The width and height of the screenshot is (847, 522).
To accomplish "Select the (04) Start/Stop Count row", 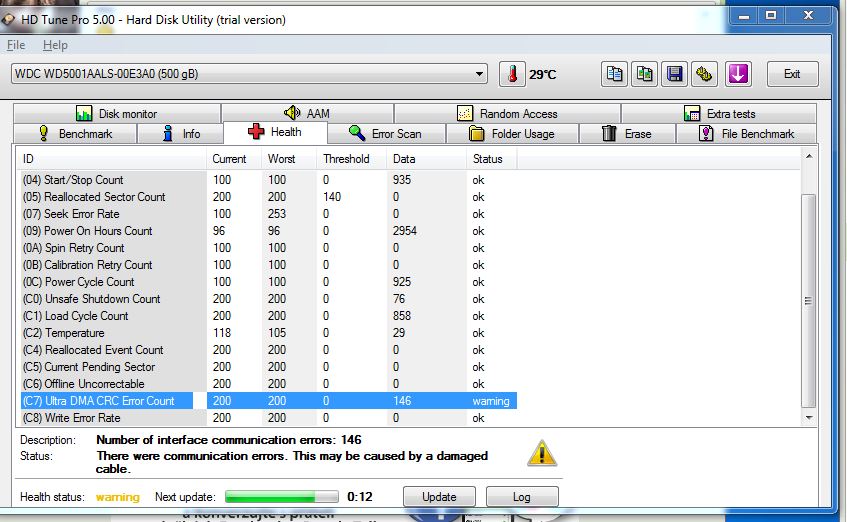I will pos(268,180).
